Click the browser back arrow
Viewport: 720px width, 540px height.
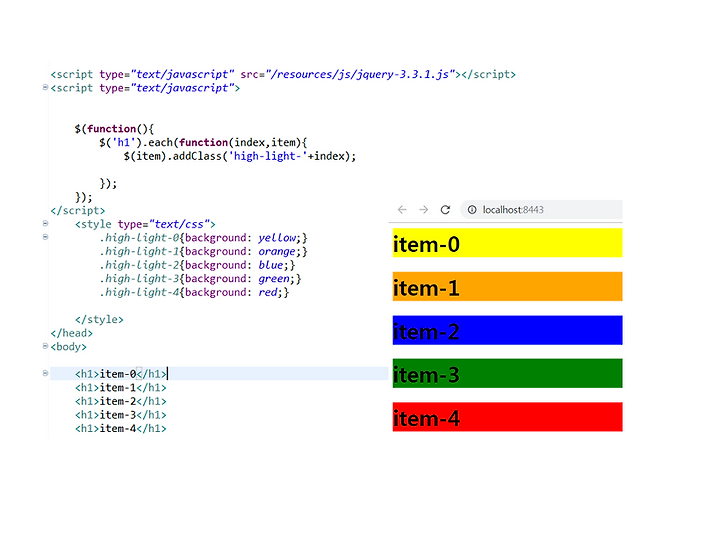[402, 210]
